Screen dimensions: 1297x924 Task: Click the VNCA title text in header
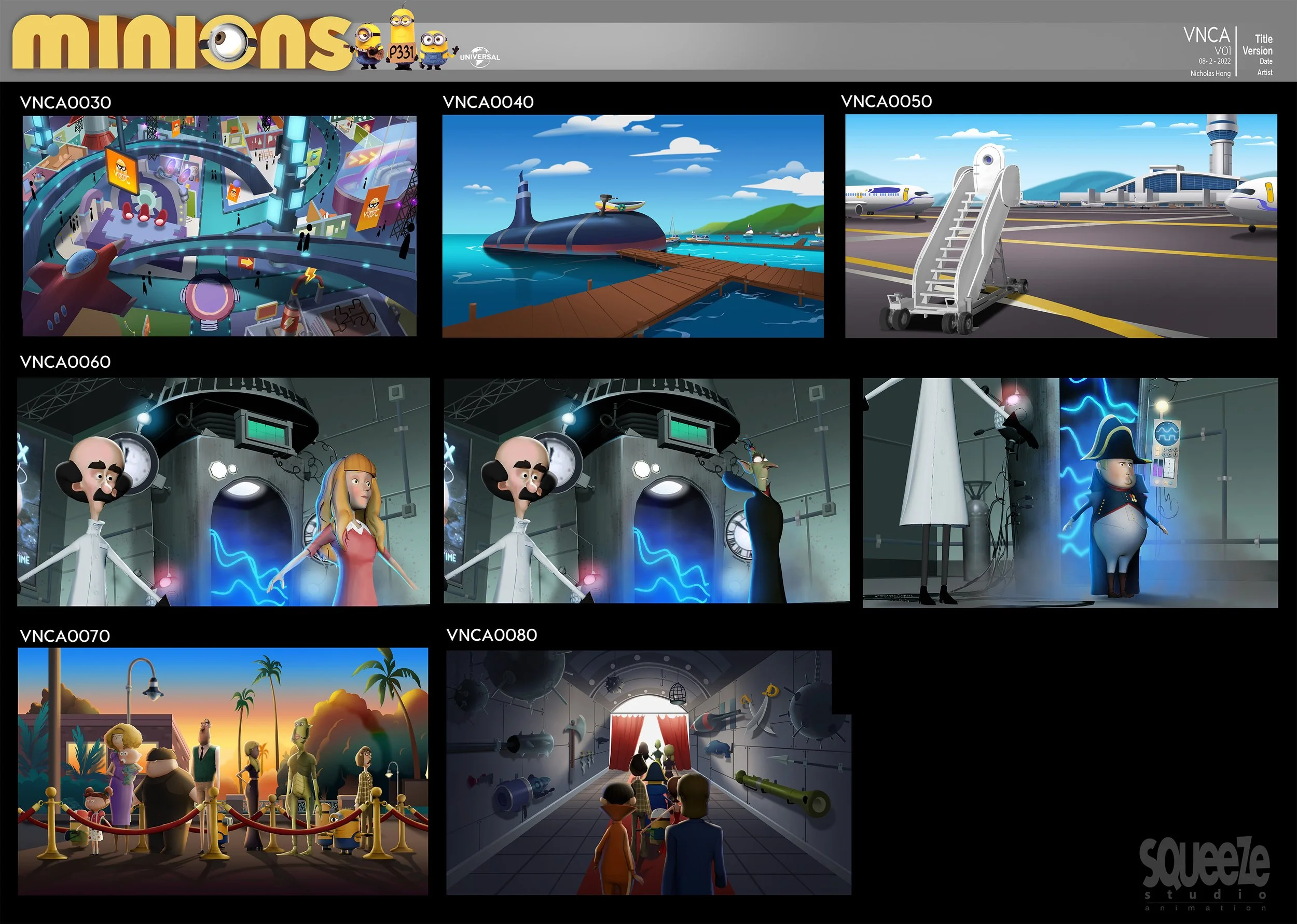point(1207,35)
